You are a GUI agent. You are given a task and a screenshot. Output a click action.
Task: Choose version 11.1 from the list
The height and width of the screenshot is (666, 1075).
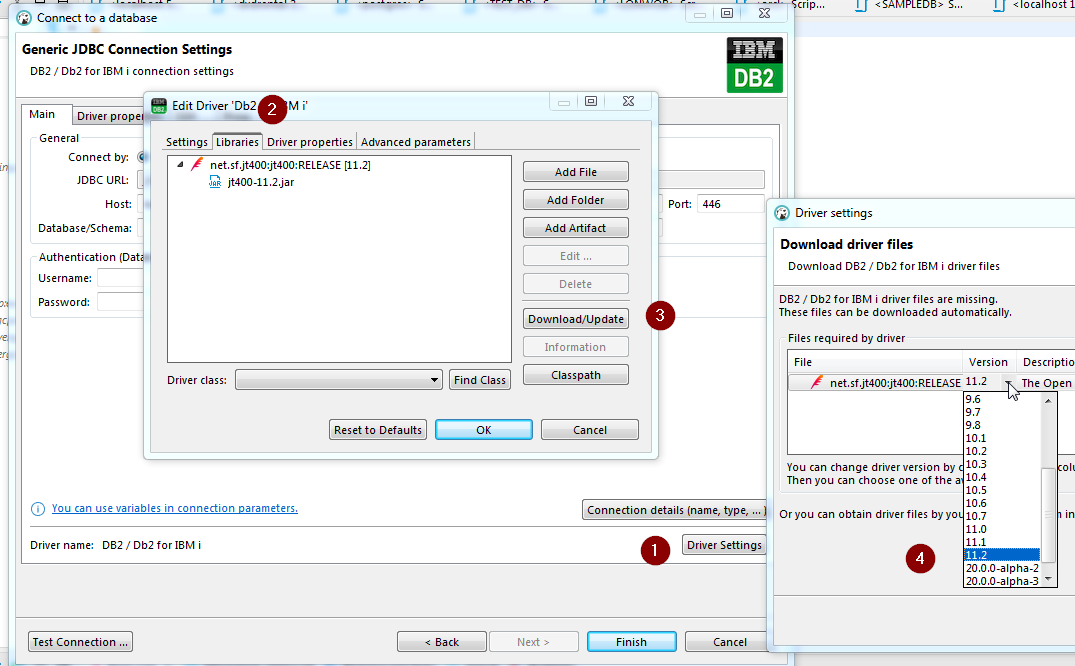tap(1002, 543)
